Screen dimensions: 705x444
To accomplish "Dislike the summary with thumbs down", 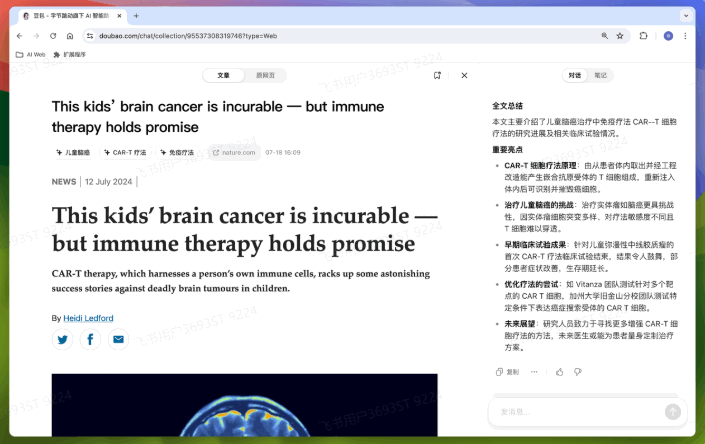I will (x=578, y=372).
